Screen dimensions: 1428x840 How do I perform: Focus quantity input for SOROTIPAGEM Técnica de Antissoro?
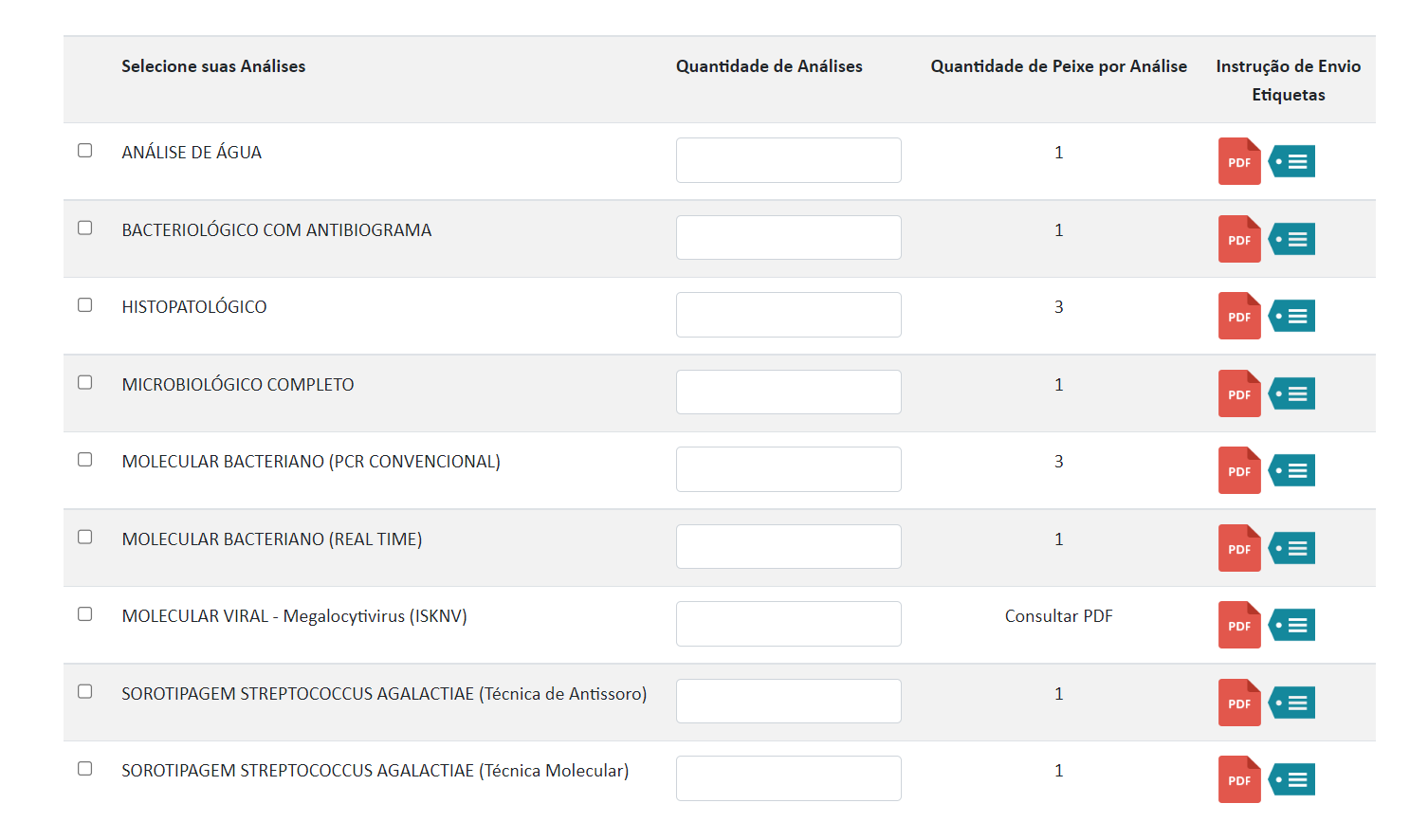788,701
